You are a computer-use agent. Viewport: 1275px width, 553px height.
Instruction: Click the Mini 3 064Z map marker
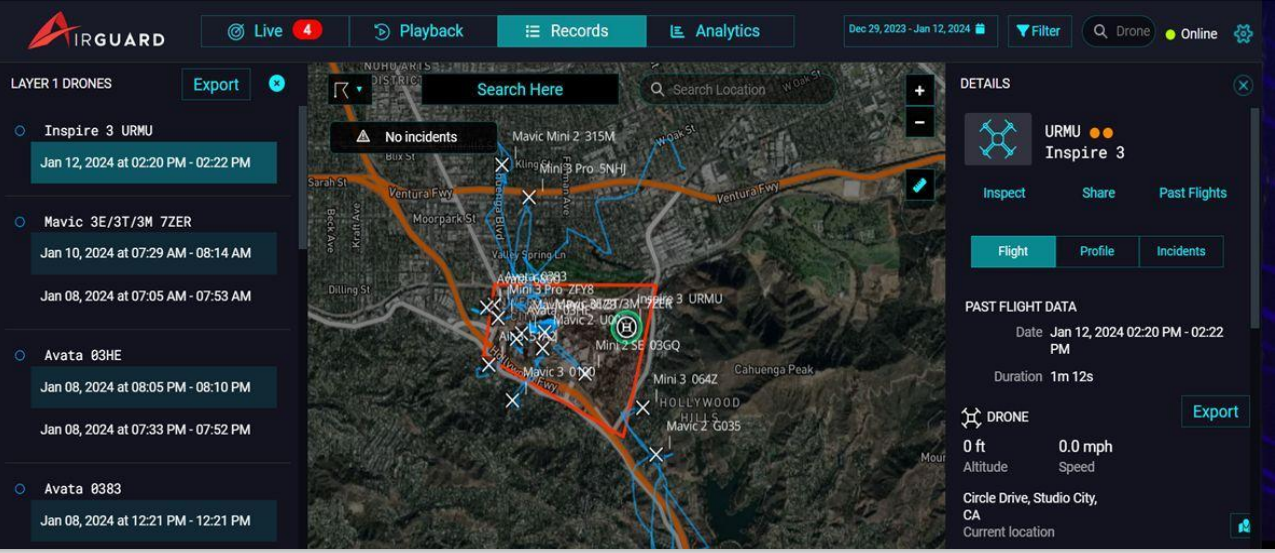642,407
